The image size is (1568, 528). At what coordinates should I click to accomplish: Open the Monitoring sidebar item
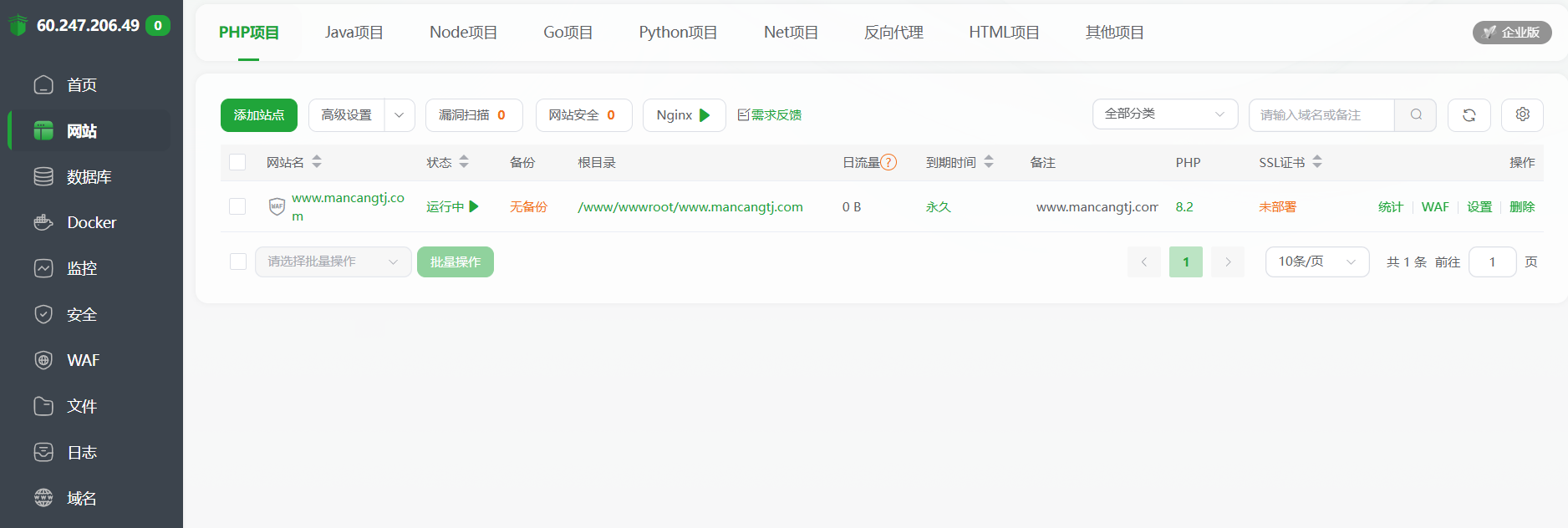click(x=82, y=268)
